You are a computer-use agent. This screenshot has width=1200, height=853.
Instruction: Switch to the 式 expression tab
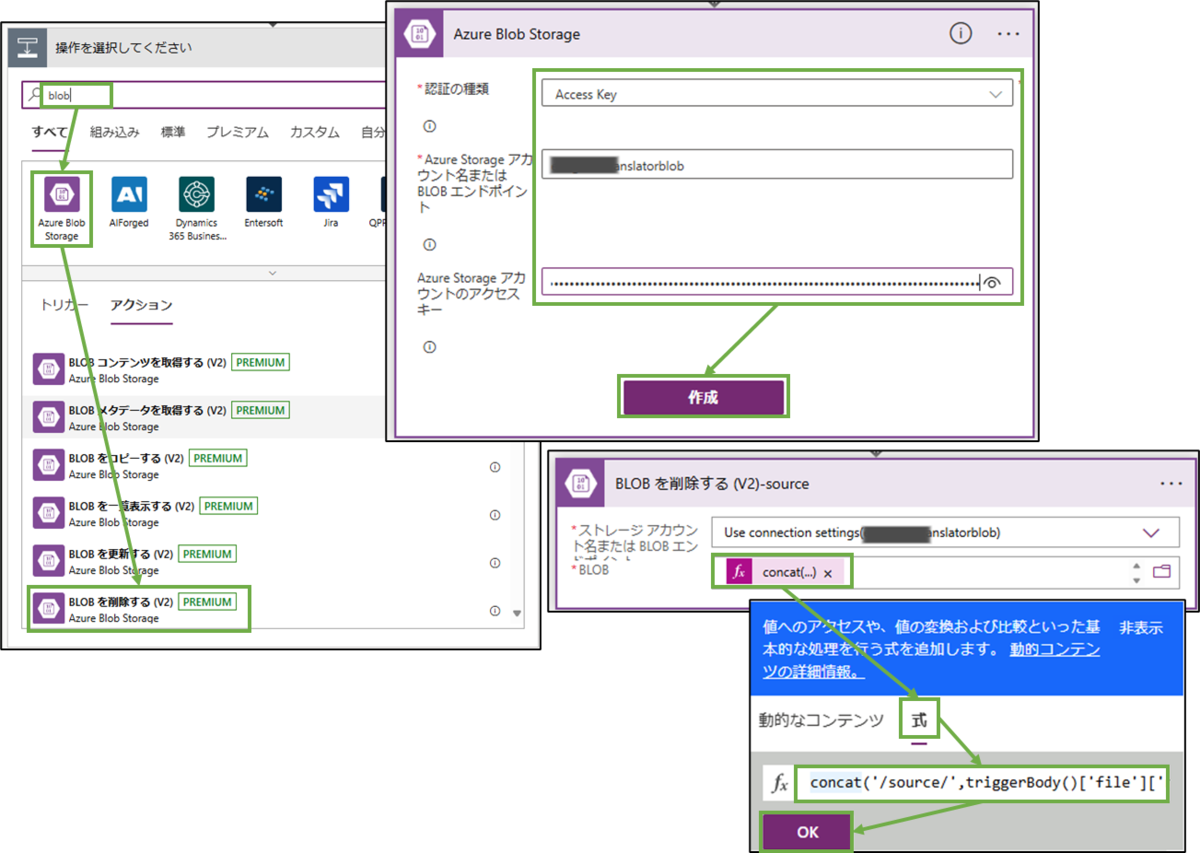coord(919,721)
